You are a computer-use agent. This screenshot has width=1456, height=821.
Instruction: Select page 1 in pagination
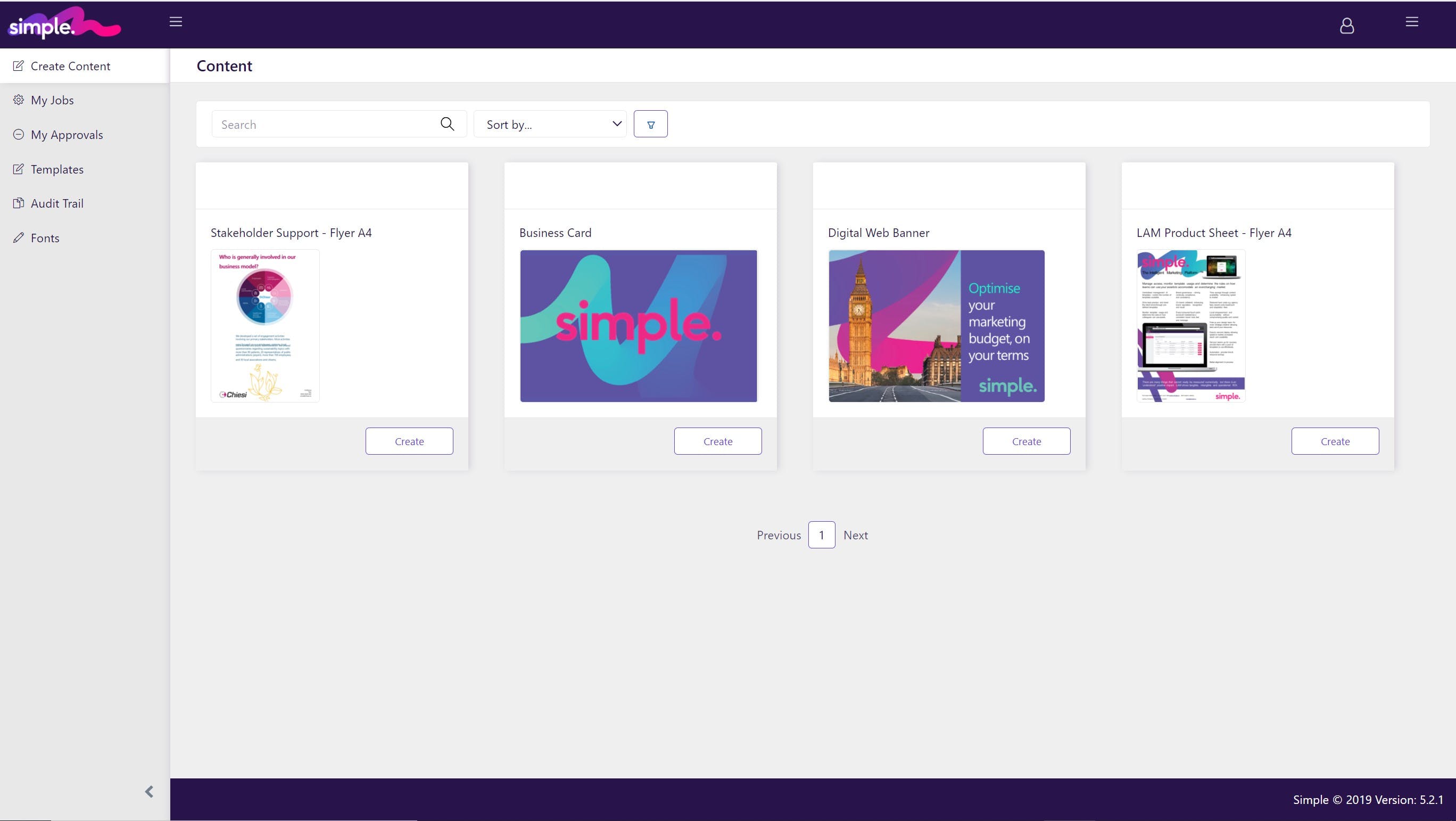coord(821,535)
